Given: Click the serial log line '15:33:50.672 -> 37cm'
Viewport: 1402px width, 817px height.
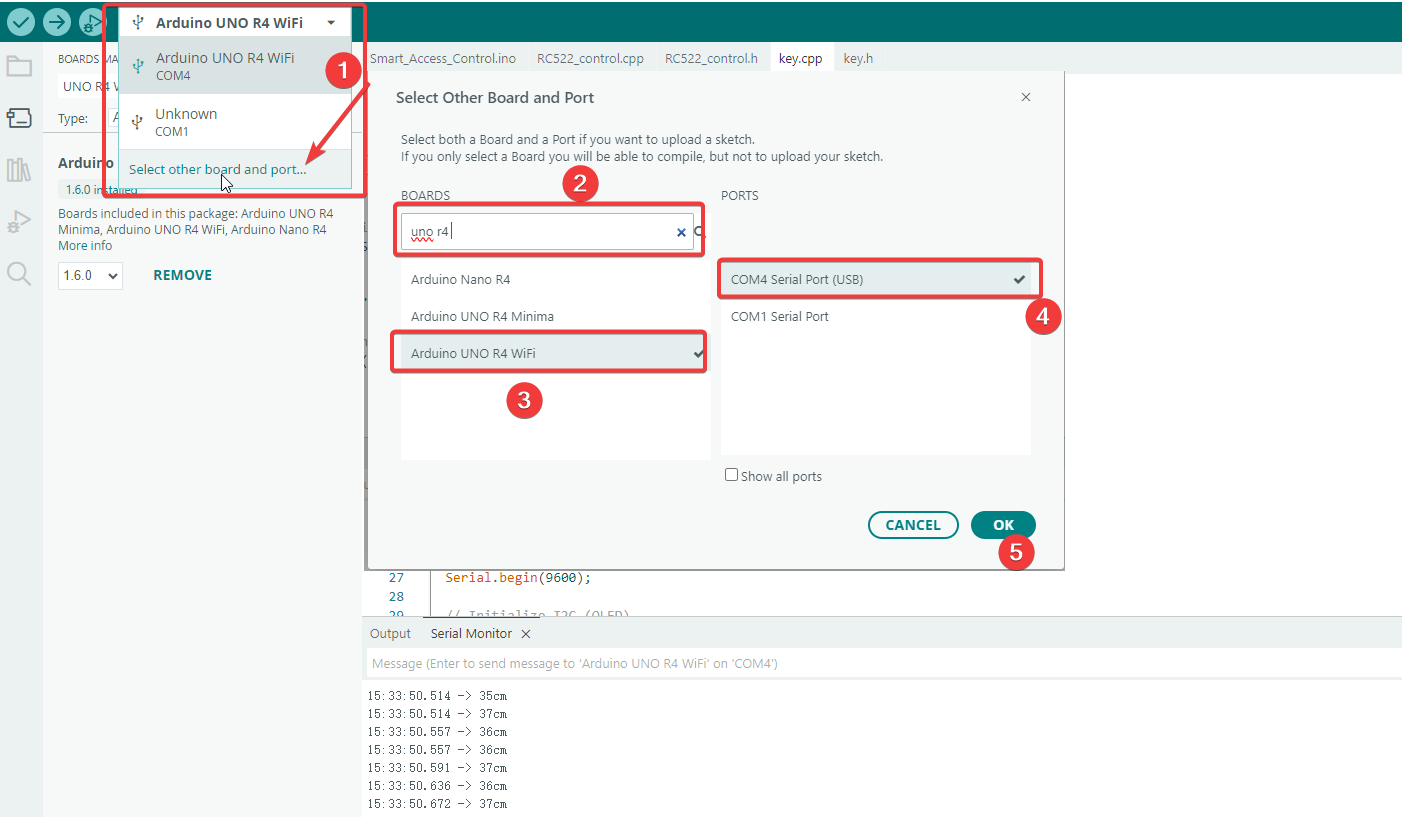Looking at the screenshot, I should pyautogui.click(x=437, y=804).
